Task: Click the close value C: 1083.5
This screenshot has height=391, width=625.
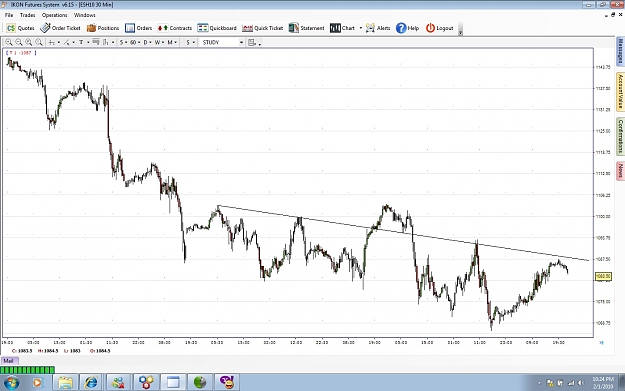Action: coord(22,351)
